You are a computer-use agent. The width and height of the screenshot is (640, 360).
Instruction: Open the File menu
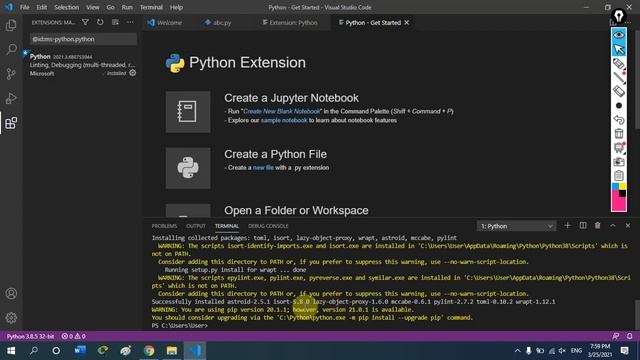pos(24,7)
